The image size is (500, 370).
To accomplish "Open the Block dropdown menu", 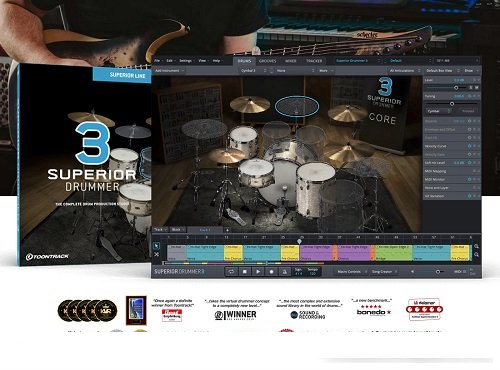I will pyautogui.click(x=178, y=230).
